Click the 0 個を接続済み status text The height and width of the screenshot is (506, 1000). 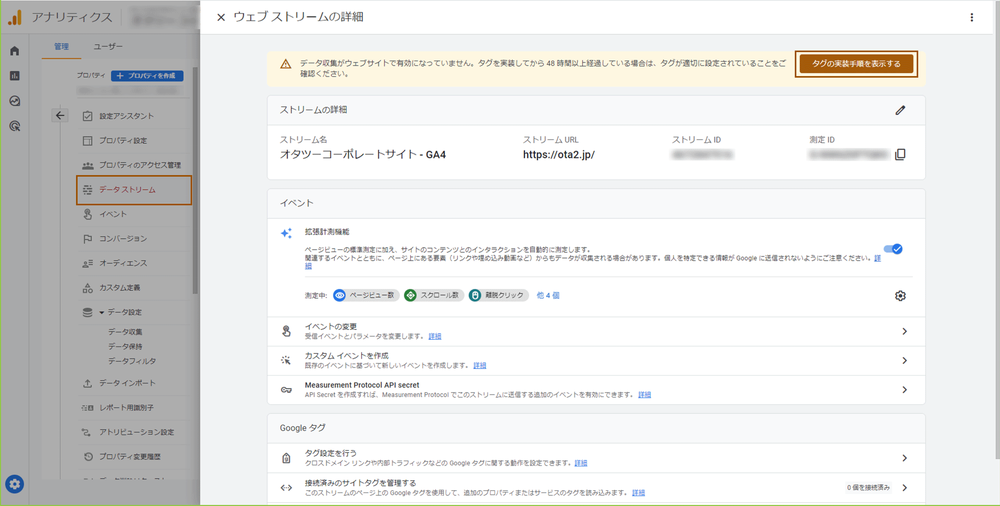[868, 487]
